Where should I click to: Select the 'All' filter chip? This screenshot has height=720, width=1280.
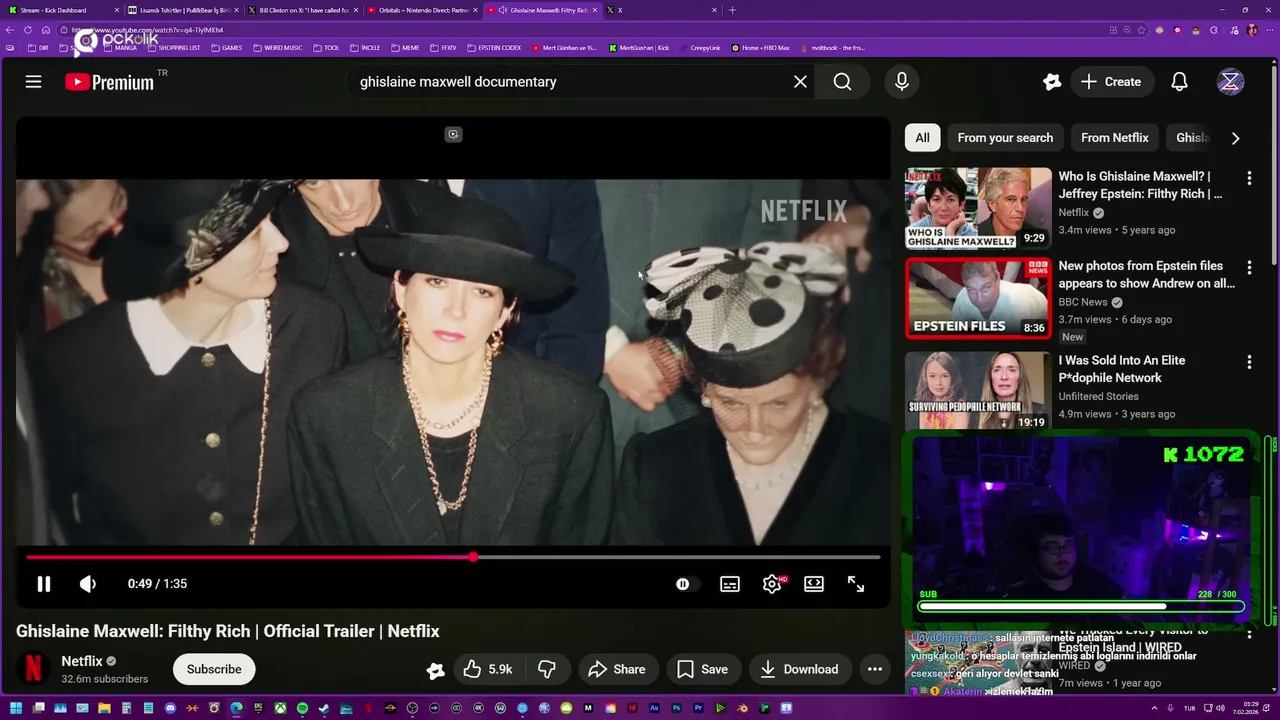[922, 138]
